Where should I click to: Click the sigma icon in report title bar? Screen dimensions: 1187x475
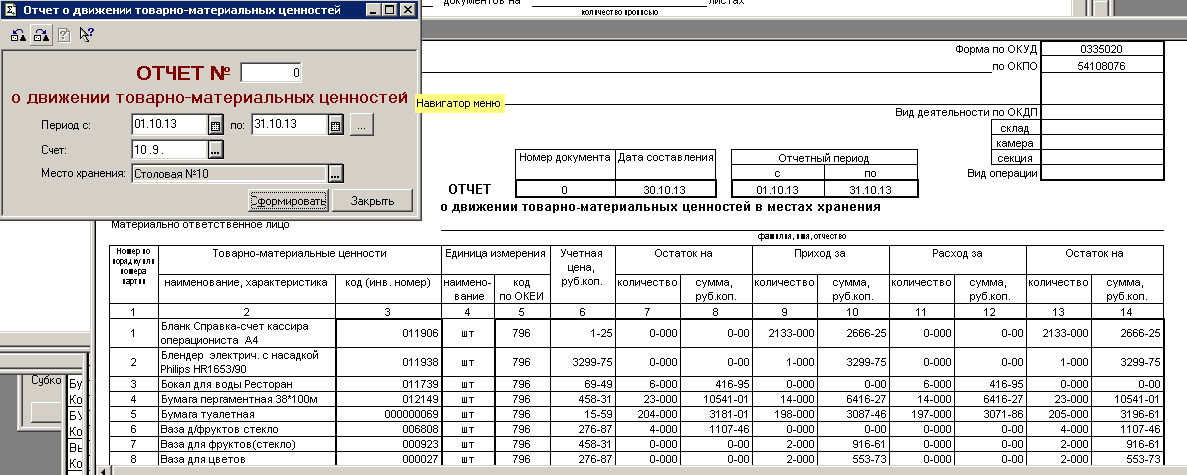point(10,9)
